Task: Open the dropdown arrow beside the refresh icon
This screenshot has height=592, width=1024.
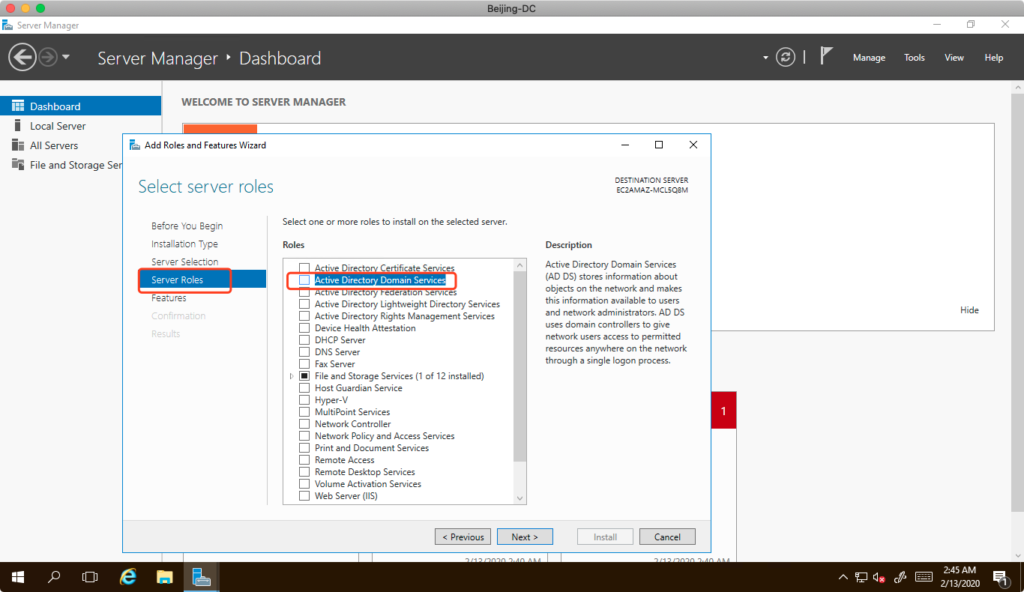Action: point(766,58)
